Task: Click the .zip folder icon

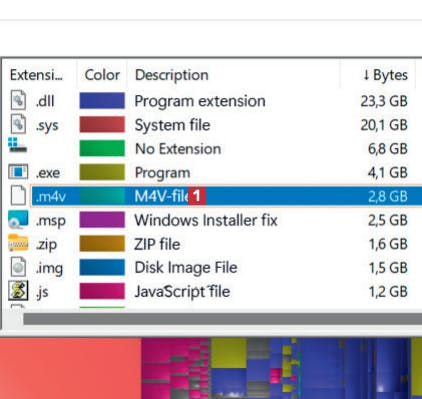Action: point(18,243)
